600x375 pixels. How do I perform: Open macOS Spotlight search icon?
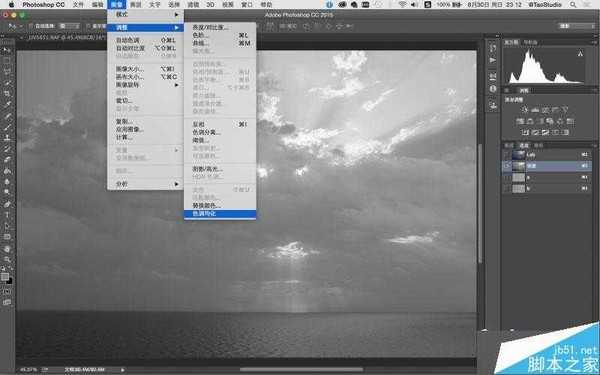coord(573,5)
